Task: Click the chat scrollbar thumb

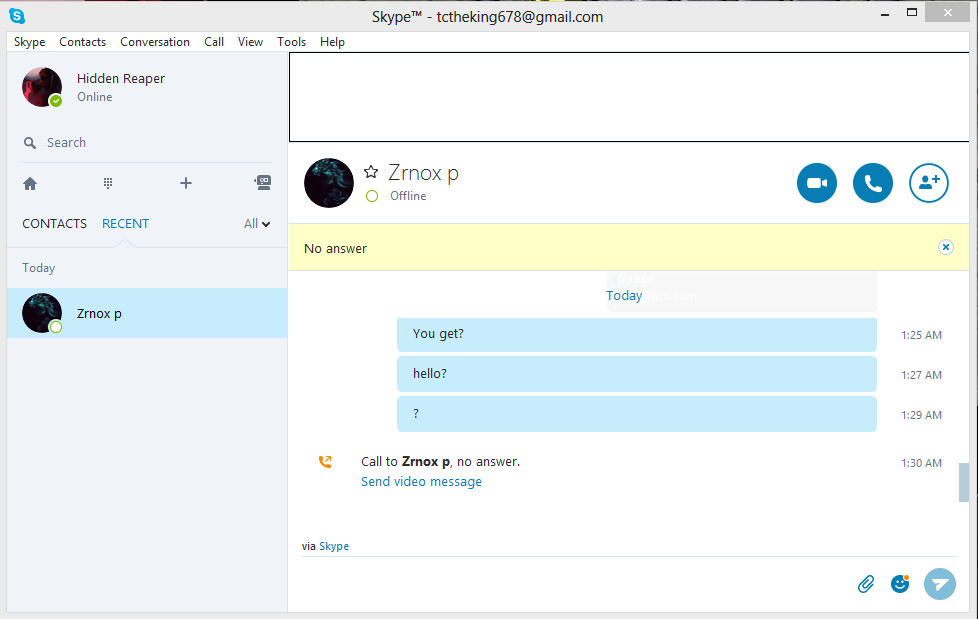Action: [x=964, y=482]
